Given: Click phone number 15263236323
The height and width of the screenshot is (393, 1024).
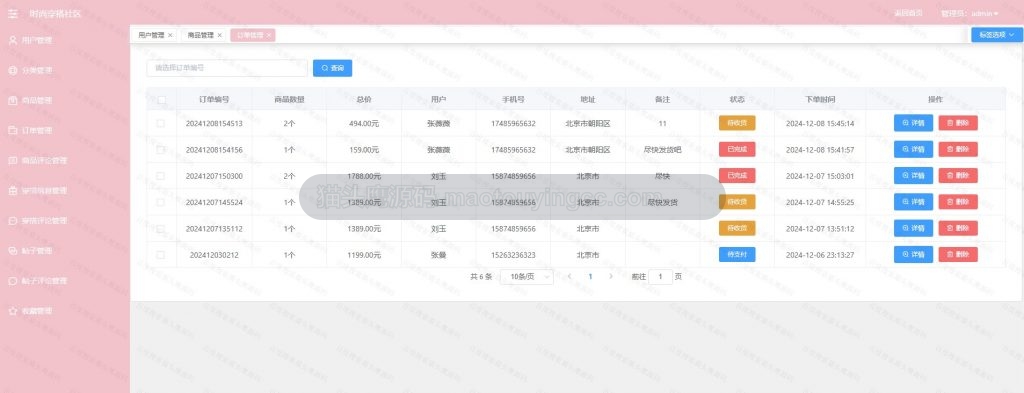Looking at the screenshot, I should [x=513, y=255].
